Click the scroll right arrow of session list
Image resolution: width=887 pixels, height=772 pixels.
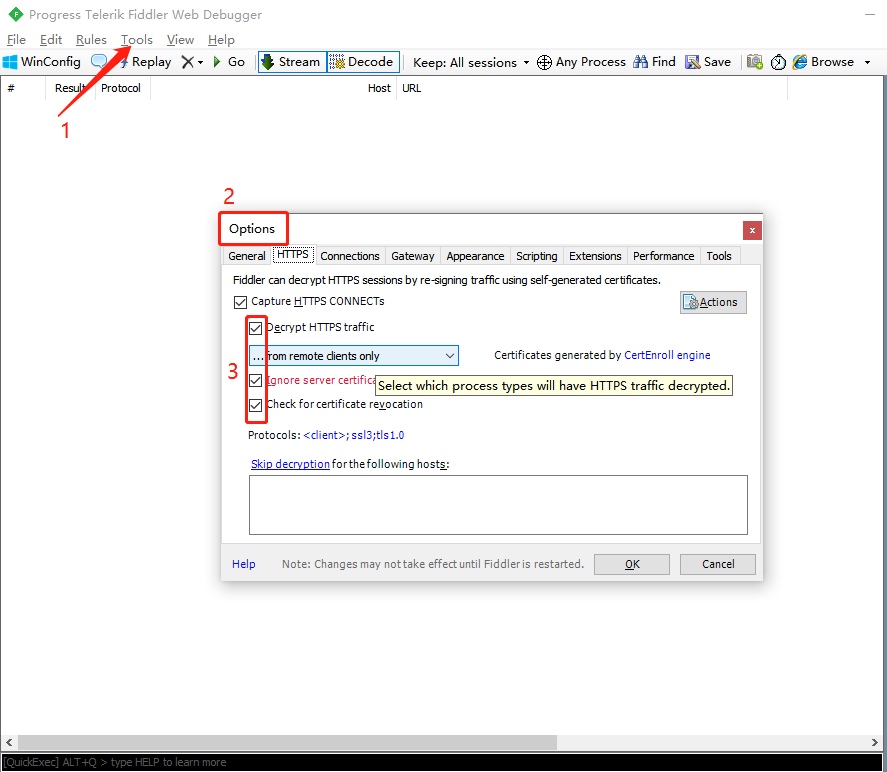coord(875,742)
